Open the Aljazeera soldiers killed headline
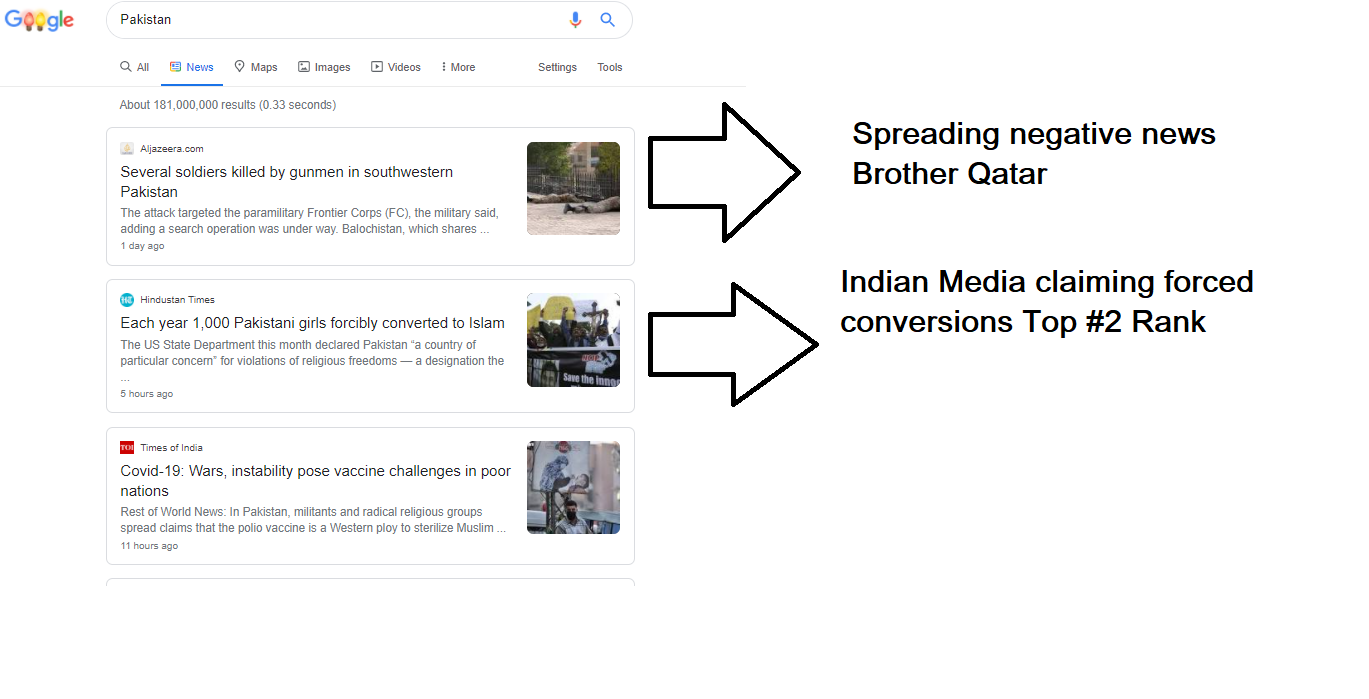Image resolution: width=1369 pixels, height=699 pixels. tap(287, 182)
